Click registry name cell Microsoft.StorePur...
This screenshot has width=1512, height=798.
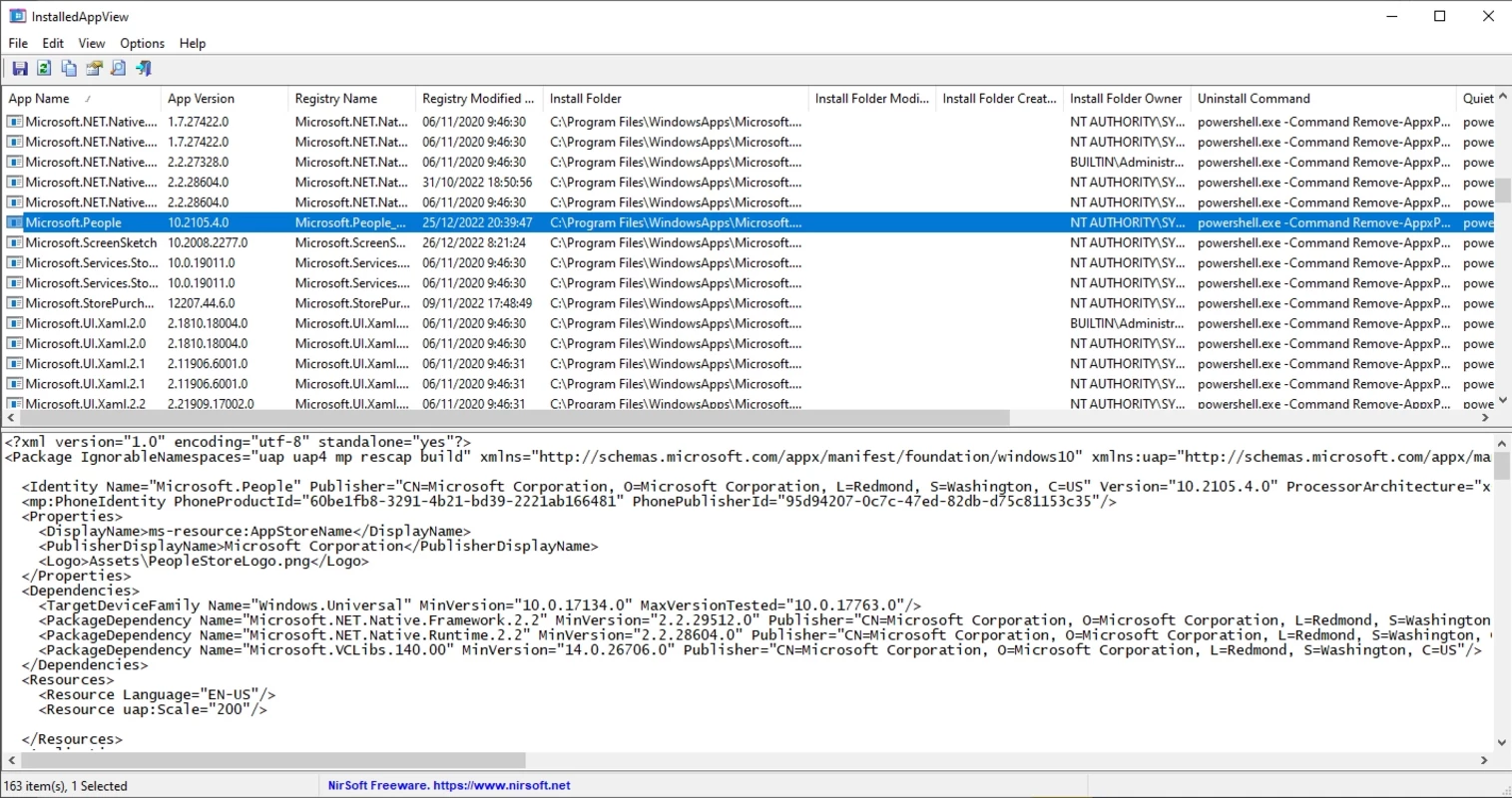click(x=351, y=303)
